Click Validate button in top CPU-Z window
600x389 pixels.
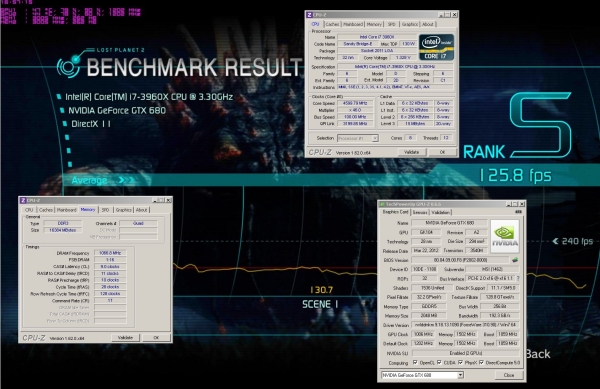point(411,152)
